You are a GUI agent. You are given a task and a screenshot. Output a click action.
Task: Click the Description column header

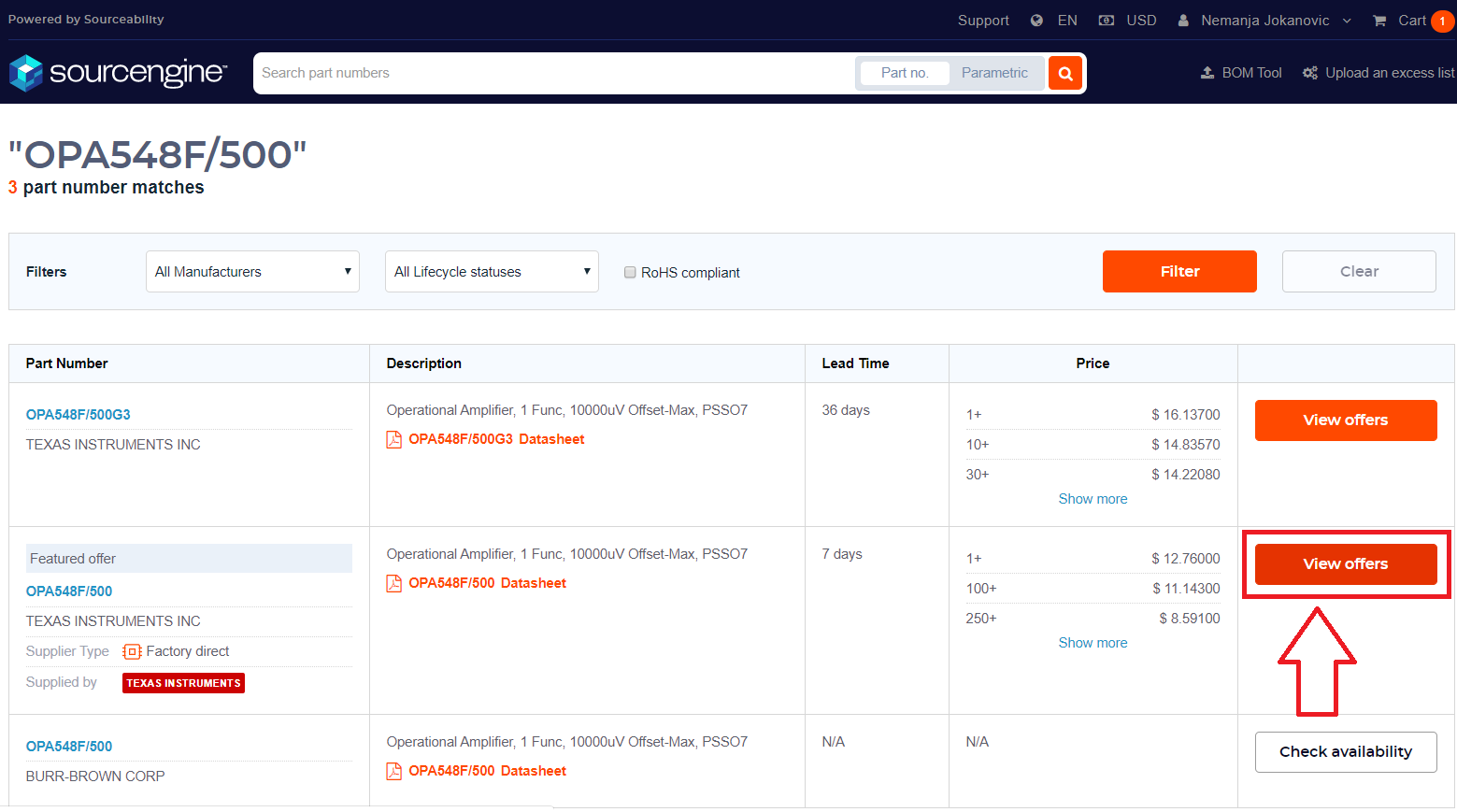(x=424, y=363)
